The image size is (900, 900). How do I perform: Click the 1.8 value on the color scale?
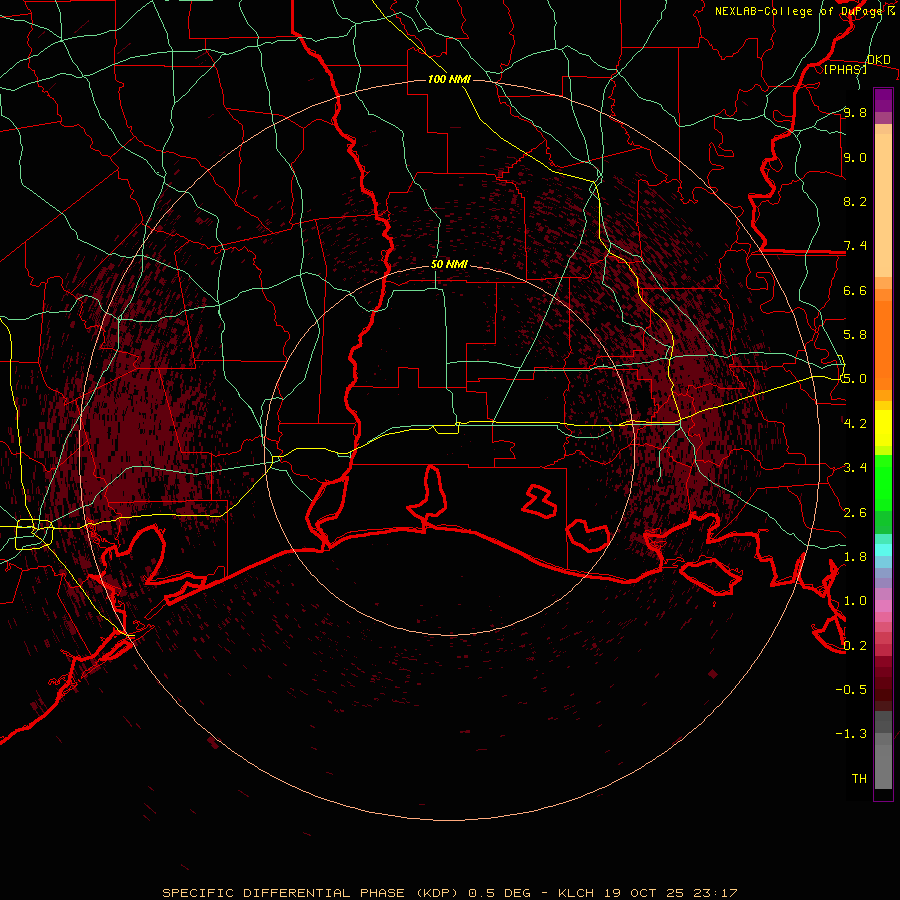(x=855, y=556)
